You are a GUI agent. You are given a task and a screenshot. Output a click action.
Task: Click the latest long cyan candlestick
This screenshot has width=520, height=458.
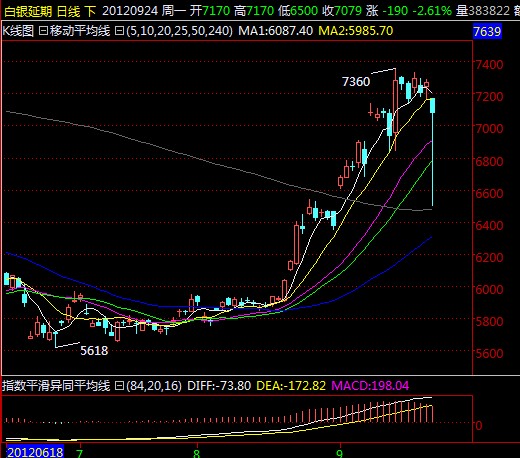pos(433,152)
